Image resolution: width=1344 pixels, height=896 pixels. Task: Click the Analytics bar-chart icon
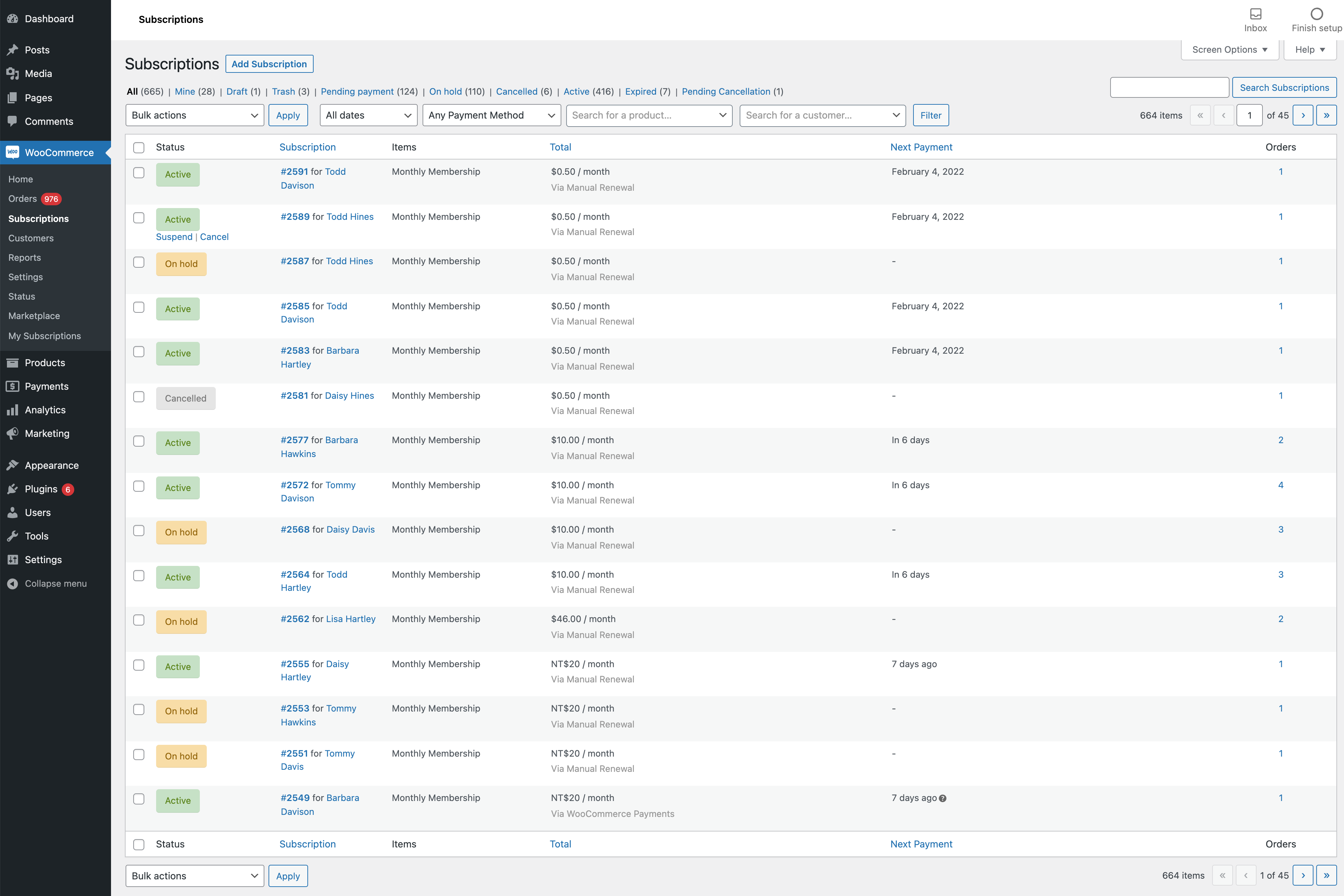[x=12, y=410]
